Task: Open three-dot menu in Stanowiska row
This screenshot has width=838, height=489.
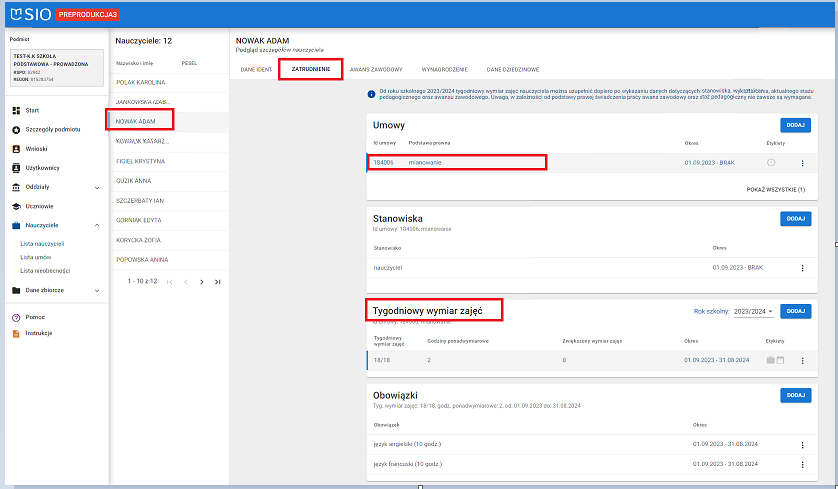Action: 802,268
